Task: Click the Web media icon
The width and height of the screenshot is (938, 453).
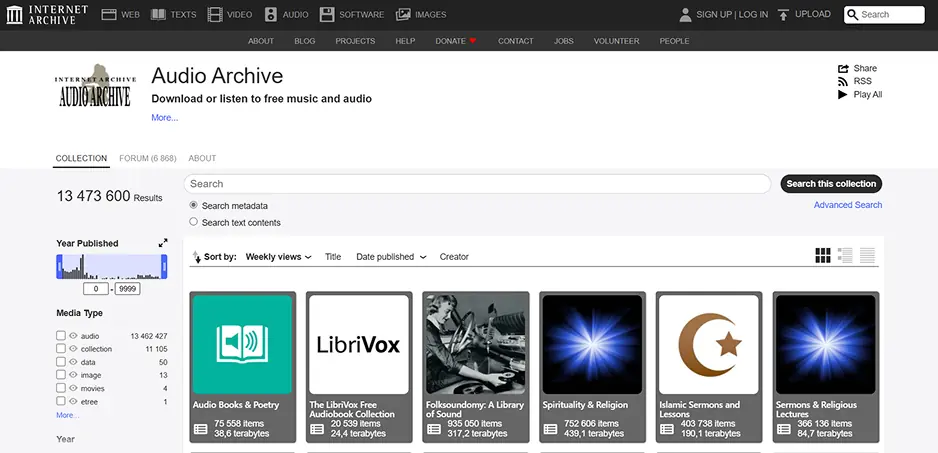Action: 108,14
